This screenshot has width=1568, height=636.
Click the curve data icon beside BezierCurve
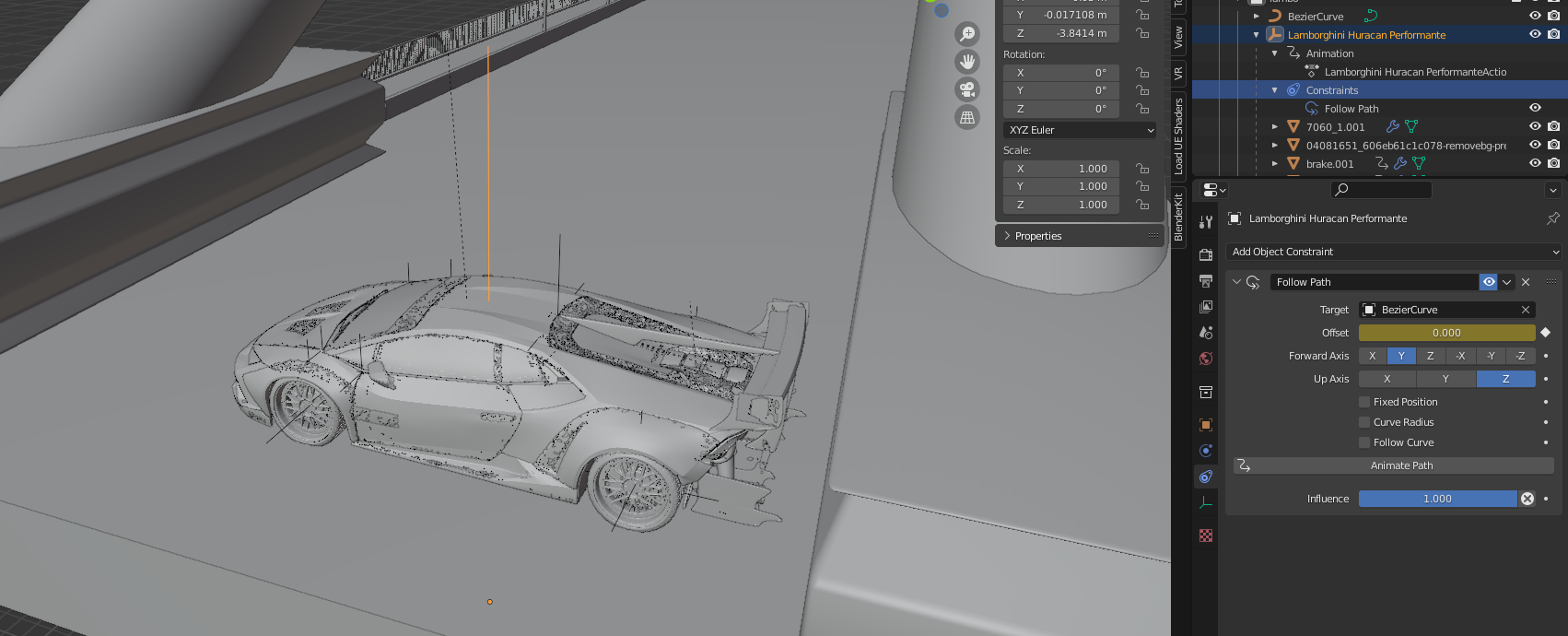coord(1371,16)
